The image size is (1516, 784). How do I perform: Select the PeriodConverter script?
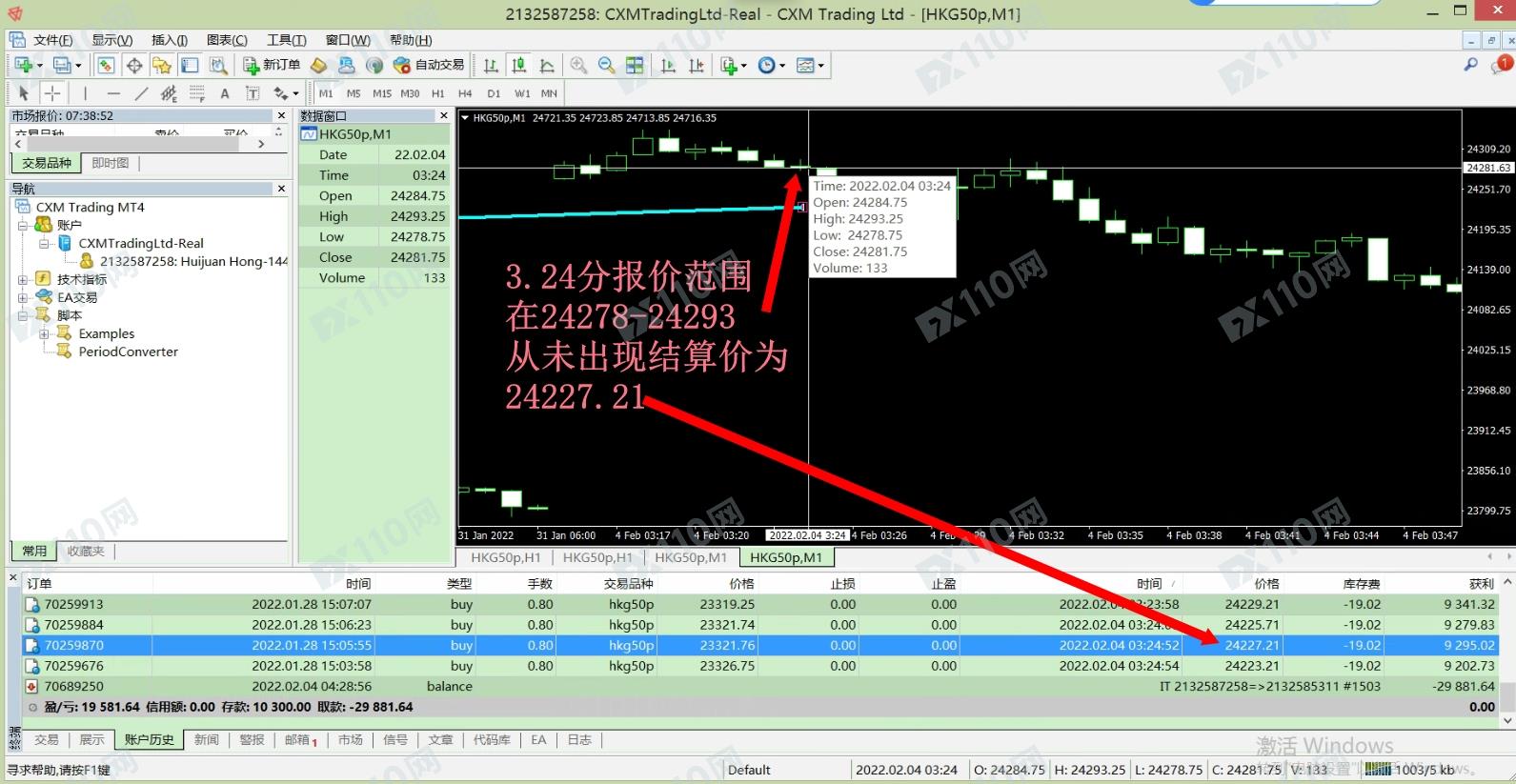click(x=128, y=352)
